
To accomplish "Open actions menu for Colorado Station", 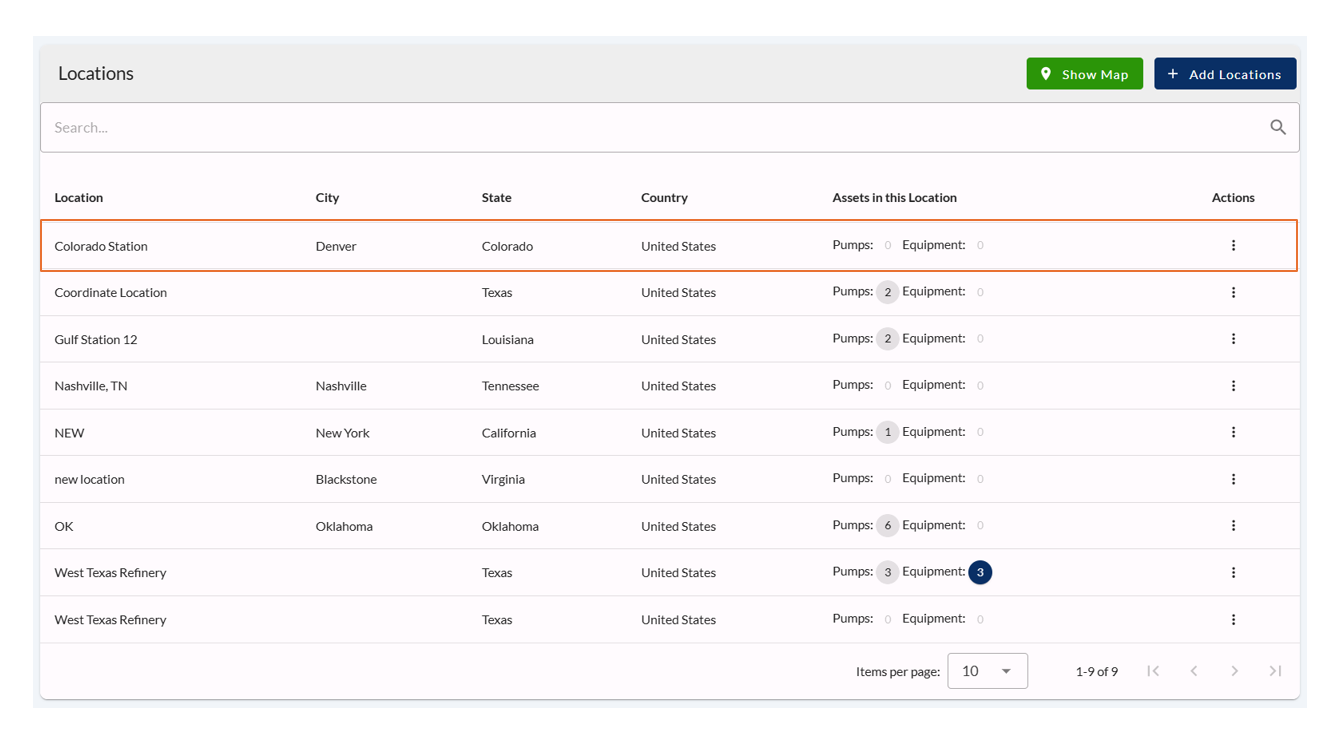I will (x=1233, y=246).
